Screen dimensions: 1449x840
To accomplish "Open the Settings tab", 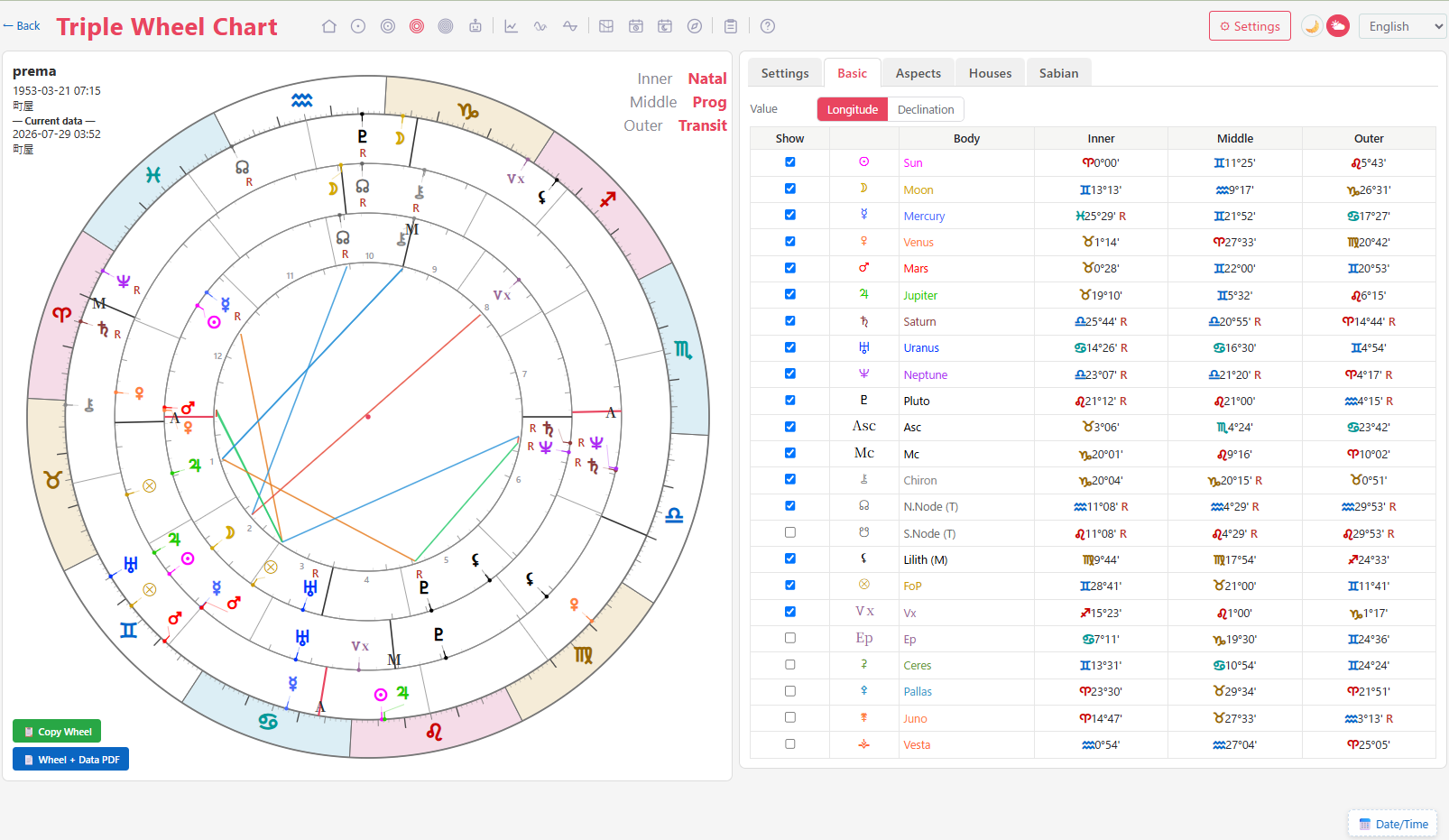I will coord(785,73).
